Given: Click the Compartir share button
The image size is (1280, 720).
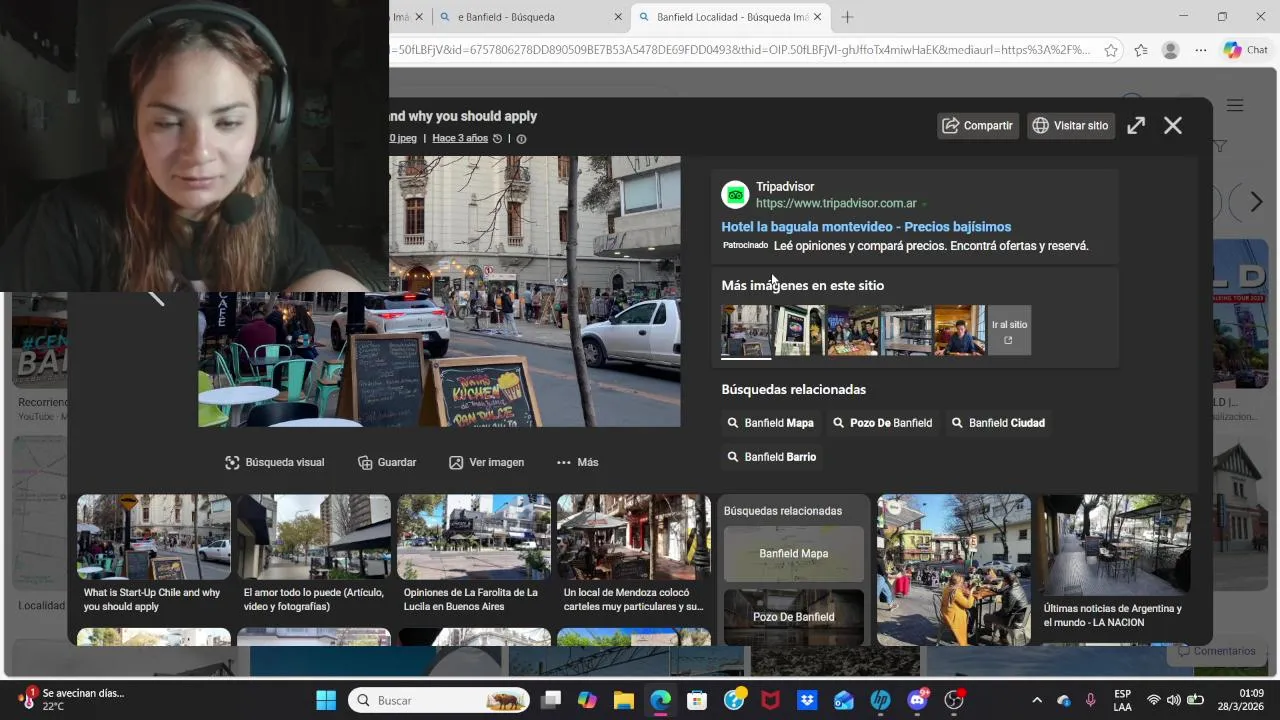Looking at the screenshot, I should tap(978, 126).
